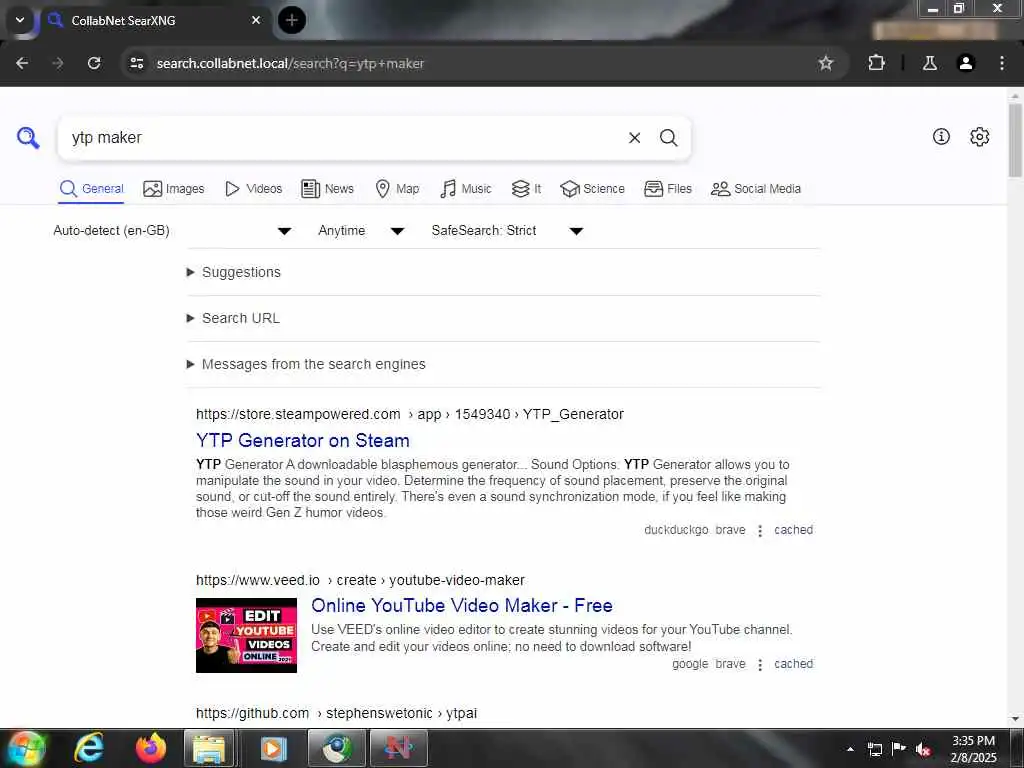The width and height of the screenshot is (1024, 768).
Task: View site information icon in address bar
Action: [136, 63]
